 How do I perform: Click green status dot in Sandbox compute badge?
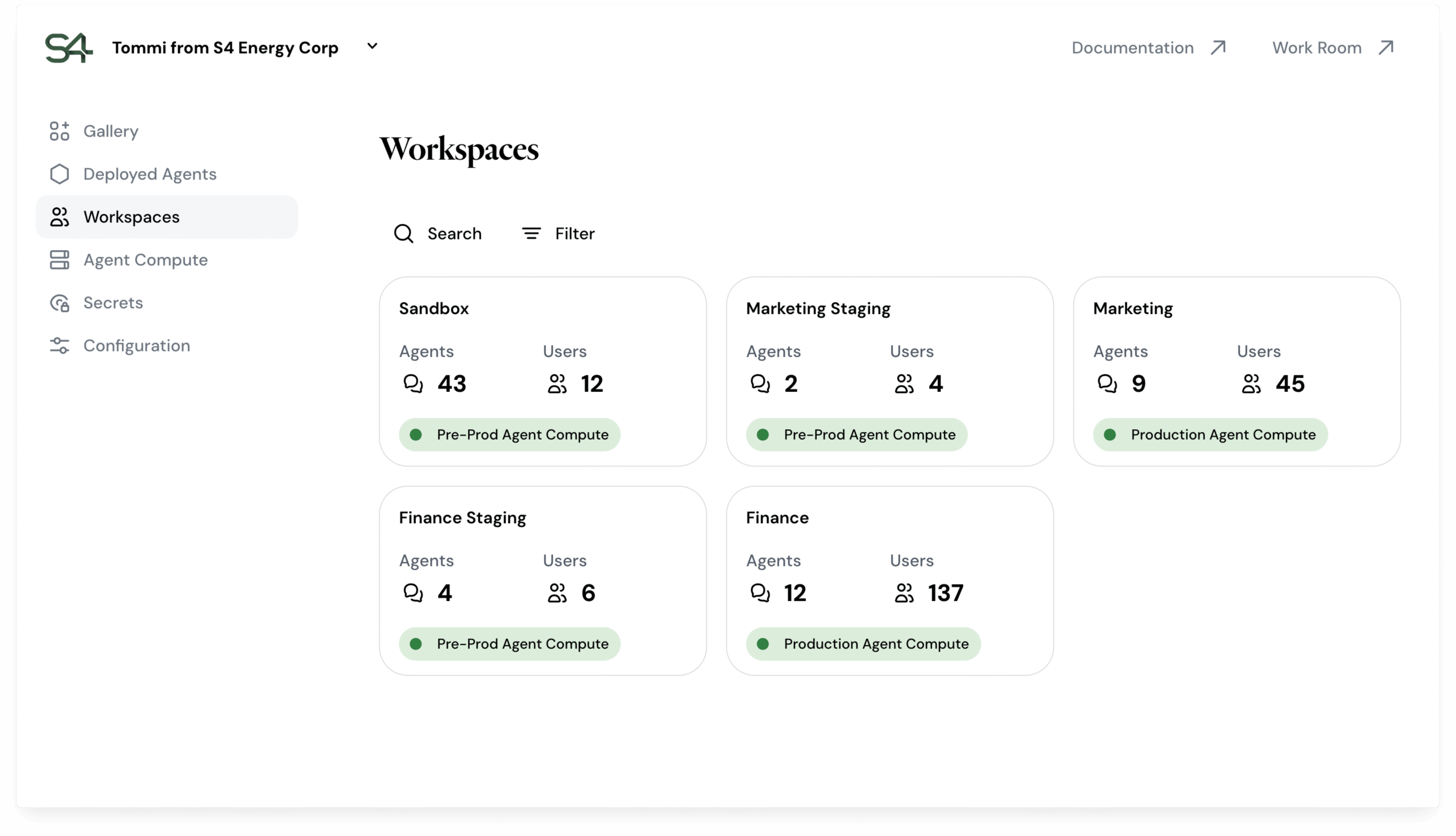[416, 434]
